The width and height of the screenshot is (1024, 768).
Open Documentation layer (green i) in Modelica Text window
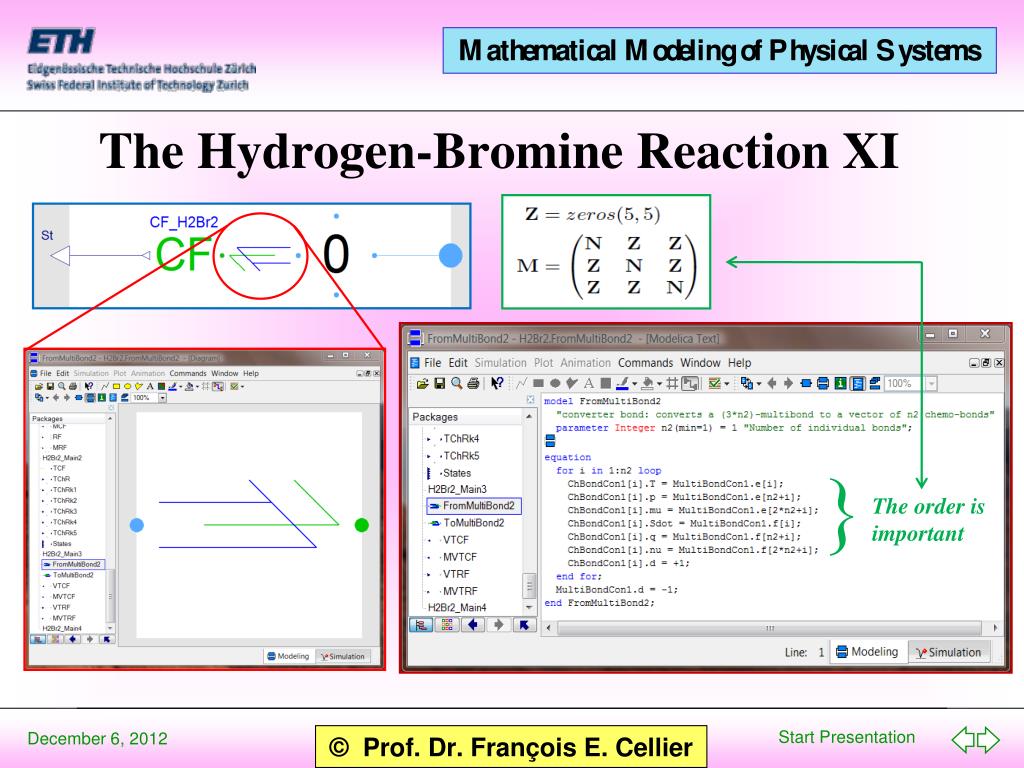[841, 383]
